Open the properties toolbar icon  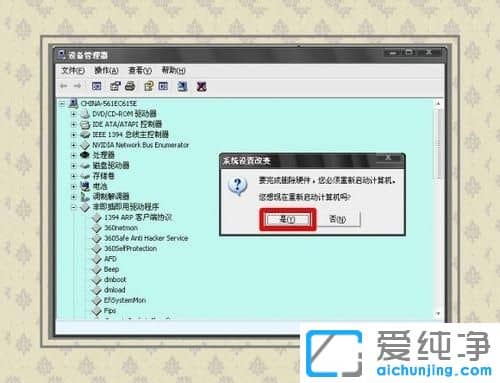point(115,86)
